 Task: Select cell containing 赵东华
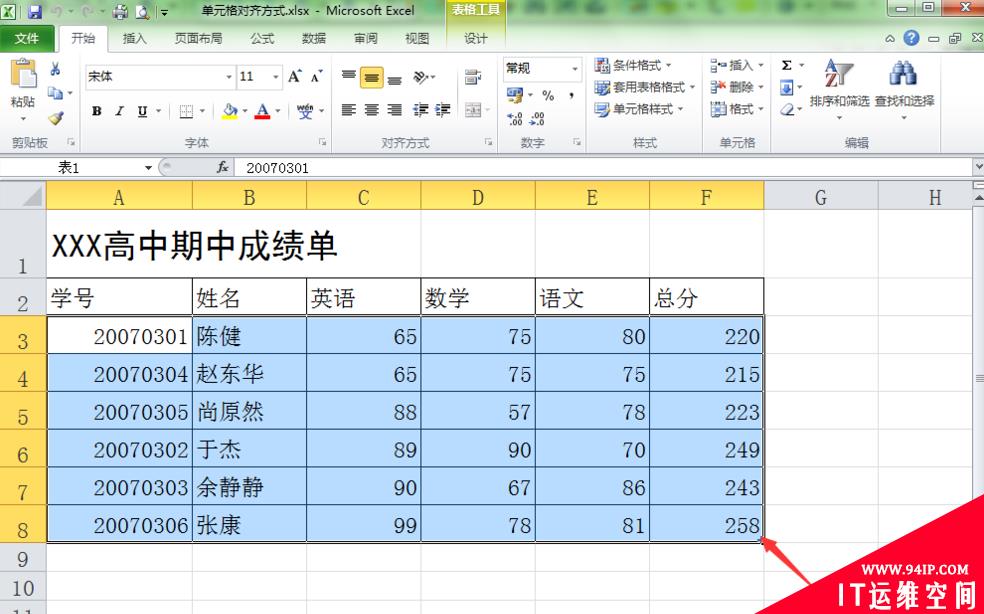point(249,374)
